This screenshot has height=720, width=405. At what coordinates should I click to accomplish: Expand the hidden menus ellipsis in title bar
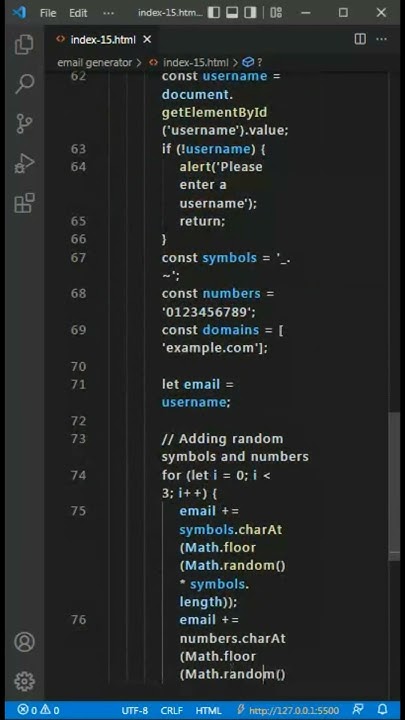(x=108, y=13)
